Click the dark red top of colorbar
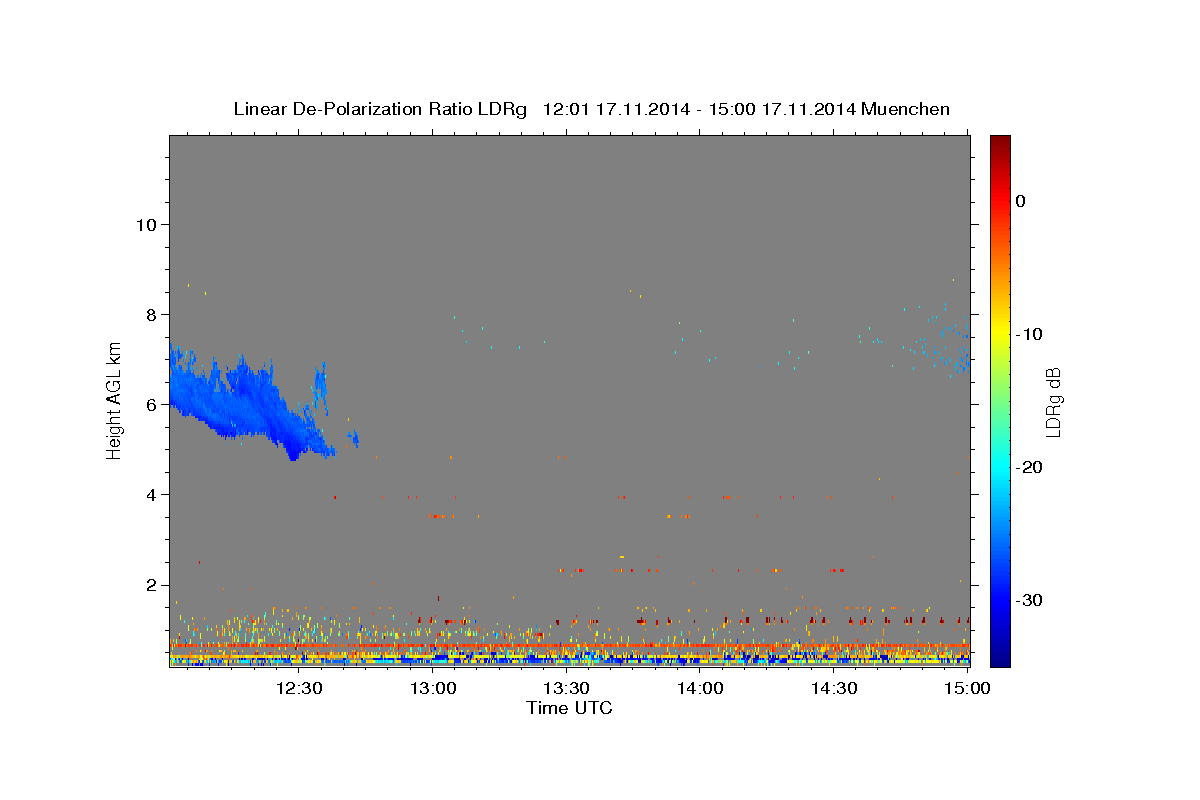Screen dimensions: 1200x800 tap(1000, 145)
